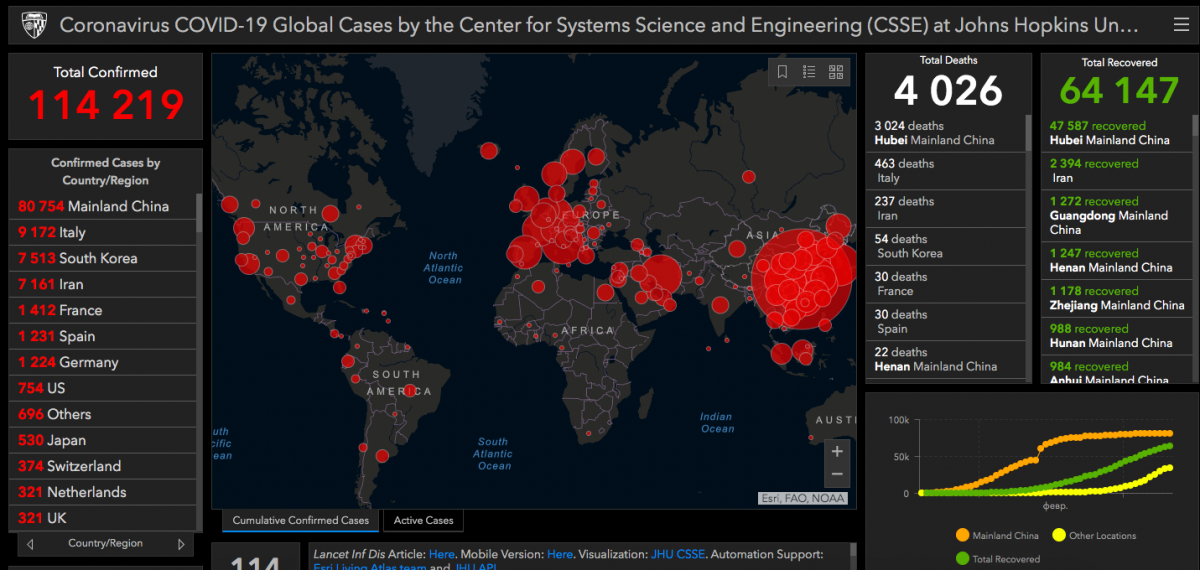This screenshot has width=1200, height=570.
Task: Select South Korea in confirmed cases list
Action: (103, 258)
